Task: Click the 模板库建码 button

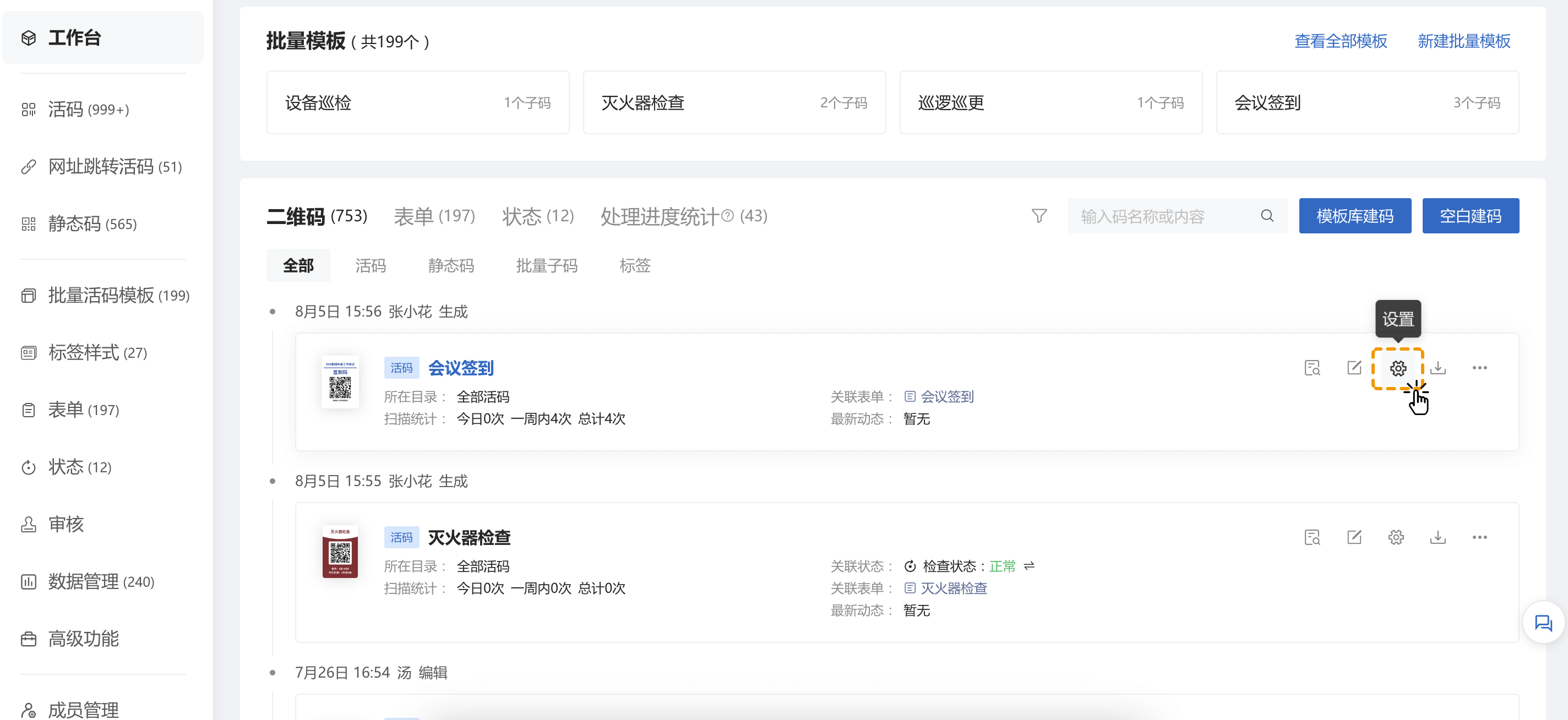Action: [1355, 216]
